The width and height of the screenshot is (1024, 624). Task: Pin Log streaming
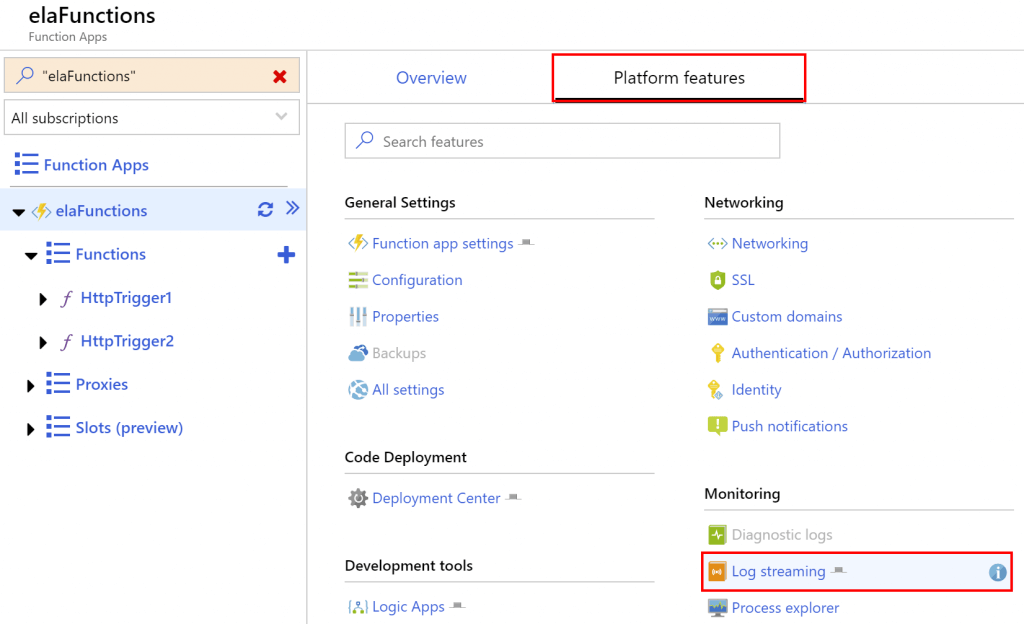(x=839, y=570)
